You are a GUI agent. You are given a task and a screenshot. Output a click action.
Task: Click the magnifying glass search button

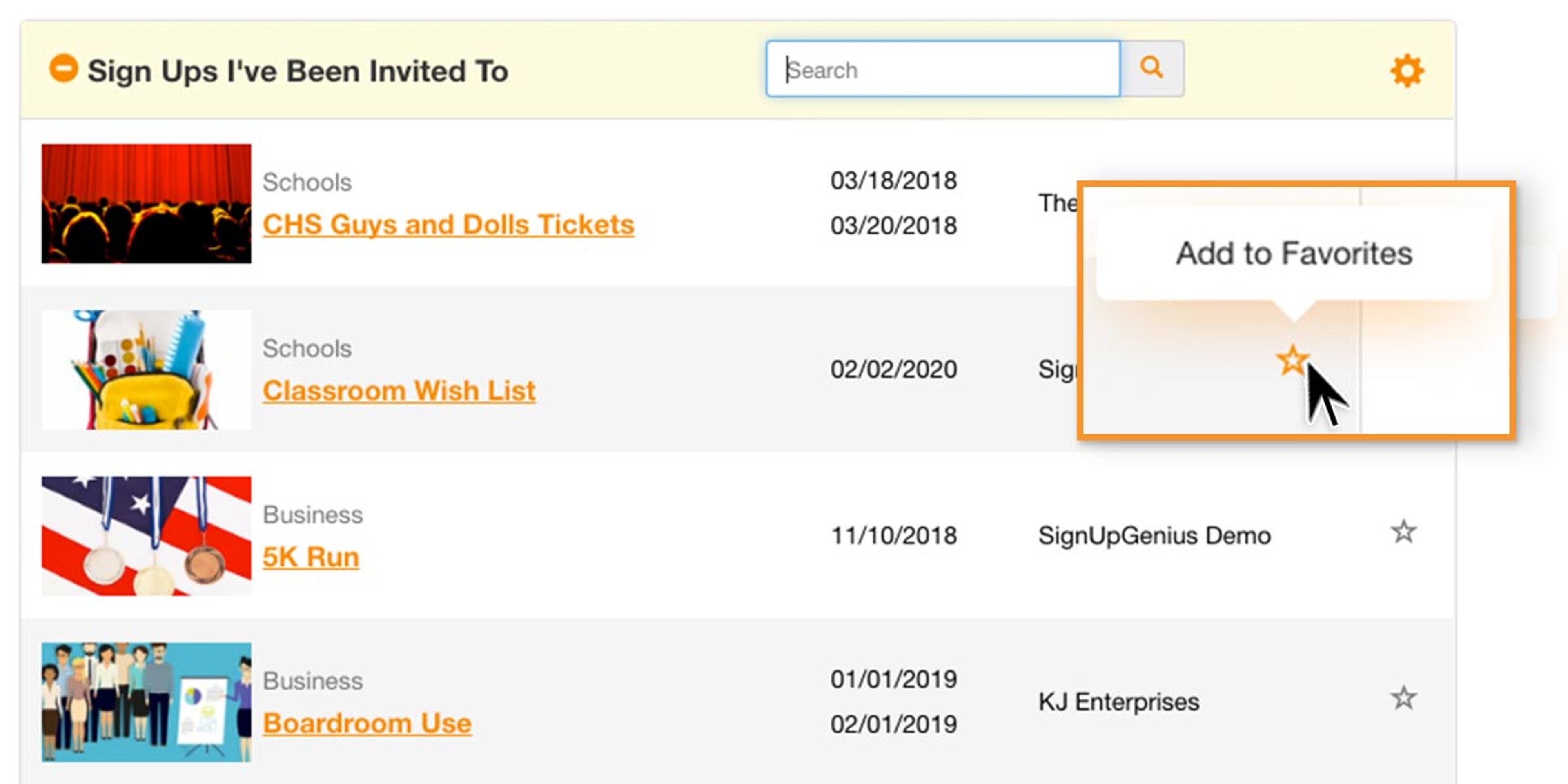pos(1151,68)
